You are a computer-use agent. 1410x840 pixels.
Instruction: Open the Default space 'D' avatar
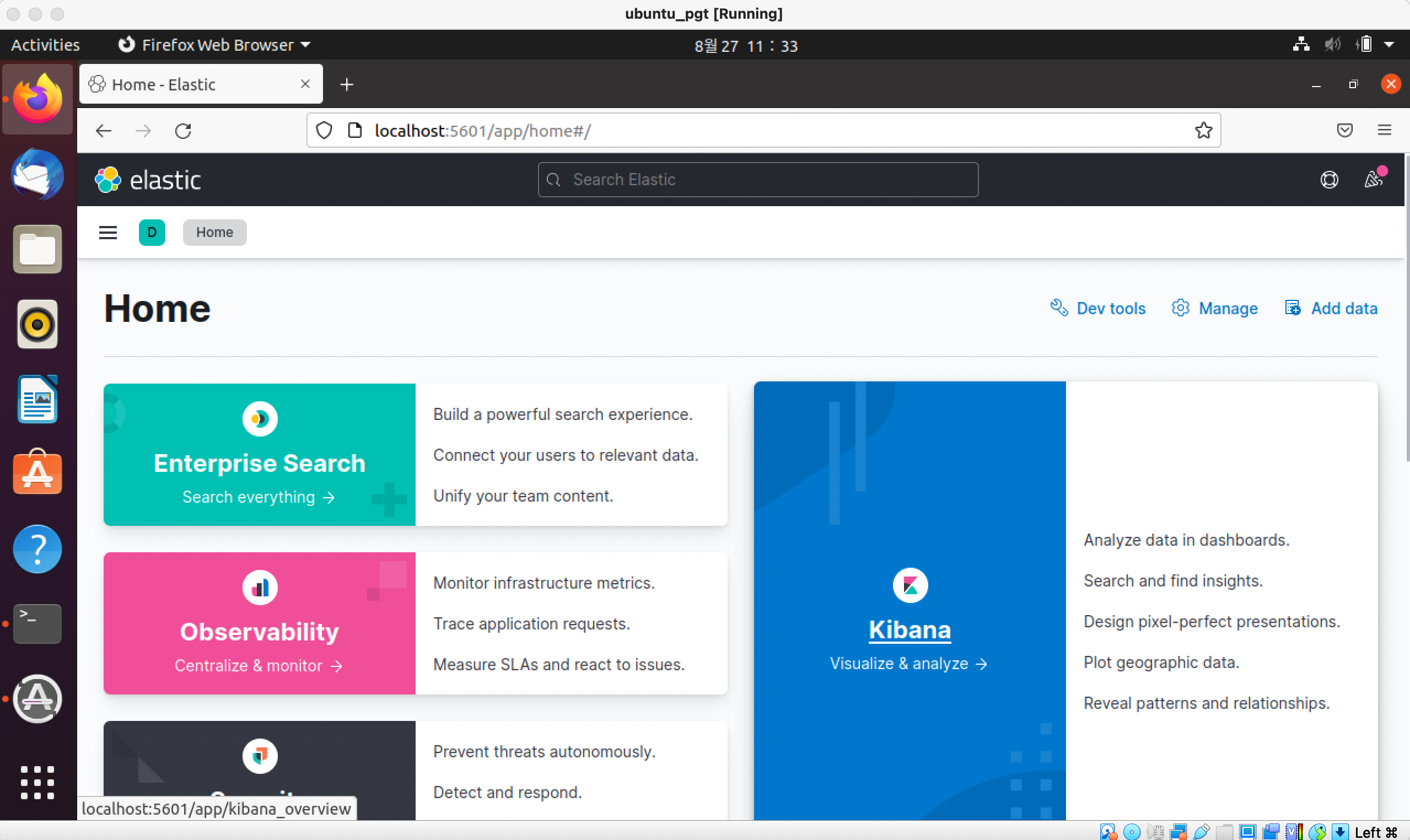pyautogui.click(x=152, y=233)
